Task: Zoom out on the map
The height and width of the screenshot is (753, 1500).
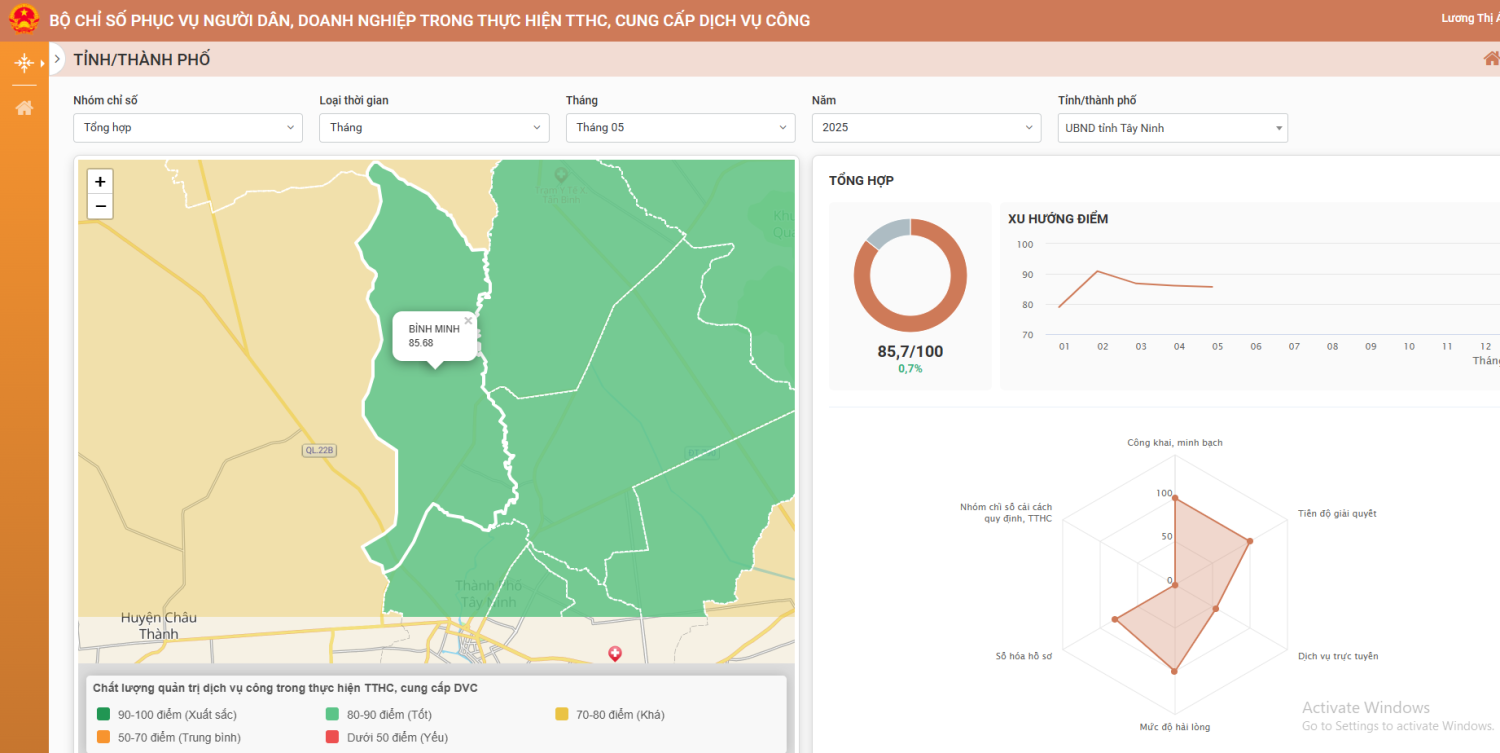Action: click(100, 206)
